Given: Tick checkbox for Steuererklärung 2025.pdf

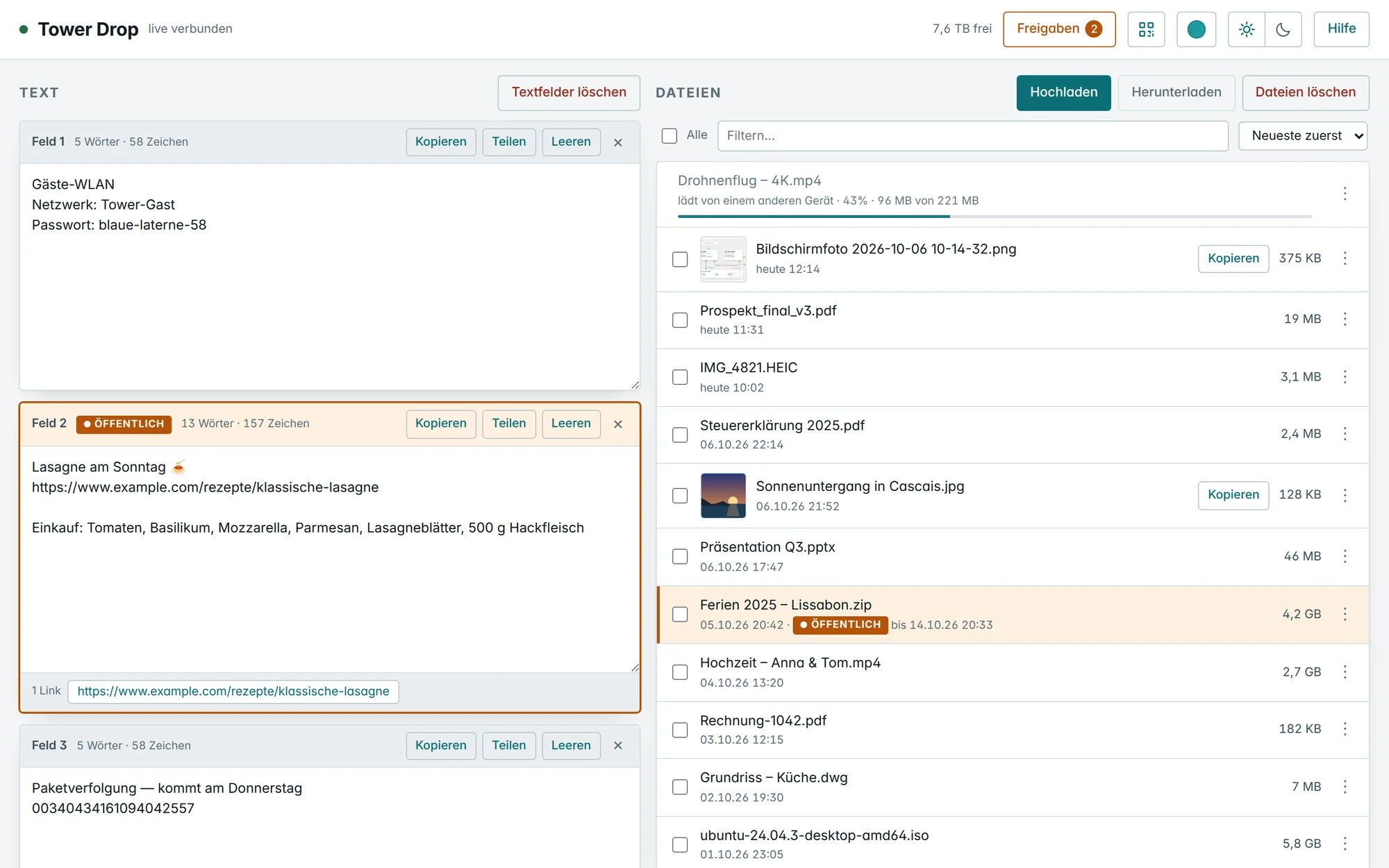Looking at the screenshot, I should click(680, 435).
